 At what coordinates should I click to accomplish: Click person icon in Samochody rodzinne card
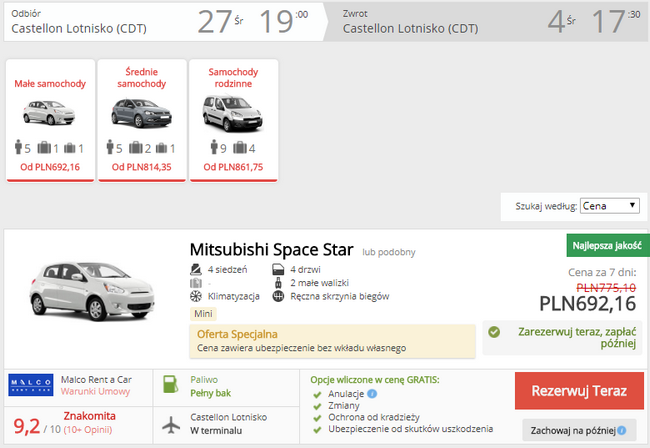(x=214, y=147)
